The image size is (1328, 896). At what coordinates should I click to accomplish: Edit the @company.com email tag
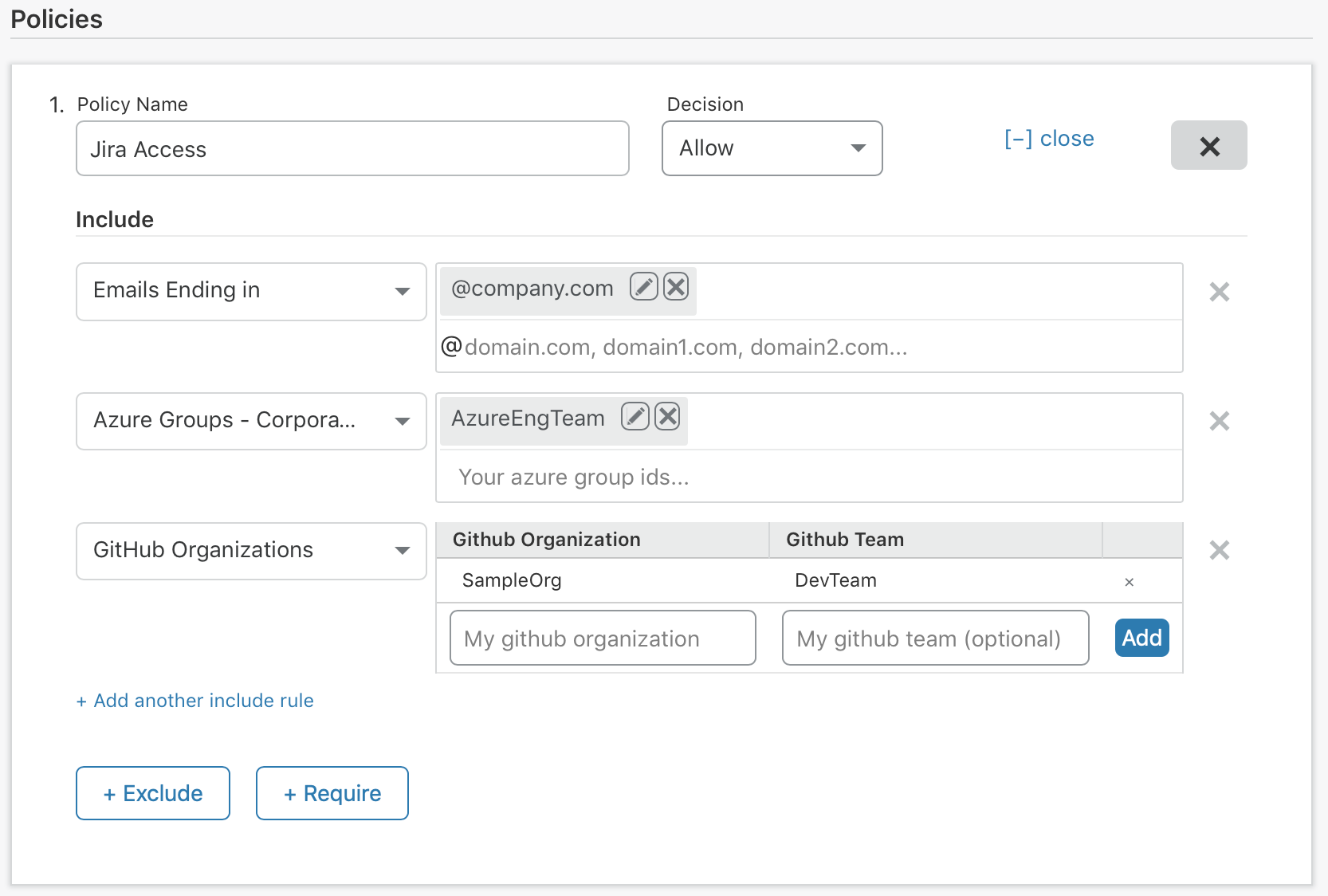[x=643, y=286]
